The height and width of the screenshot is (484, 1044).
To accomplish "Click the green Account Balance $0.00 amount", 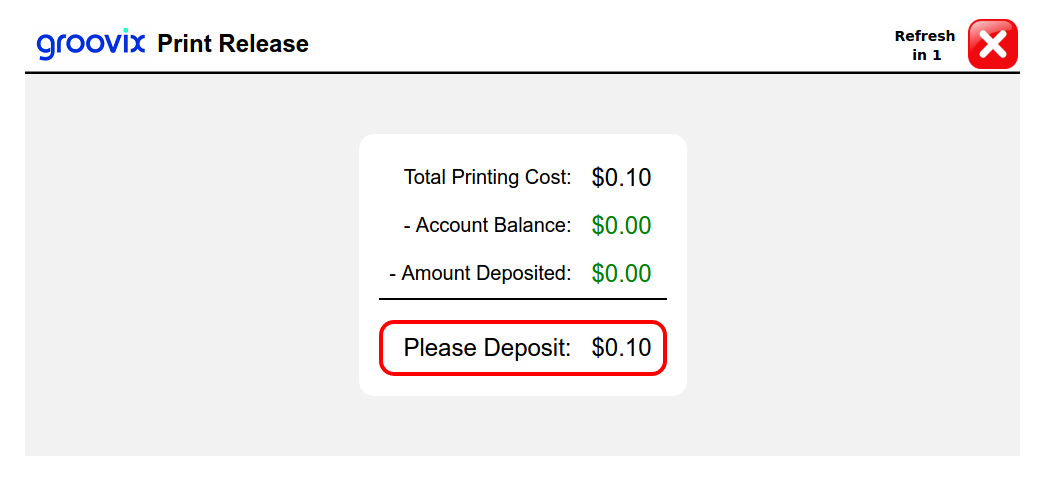I will click(621, 226).
